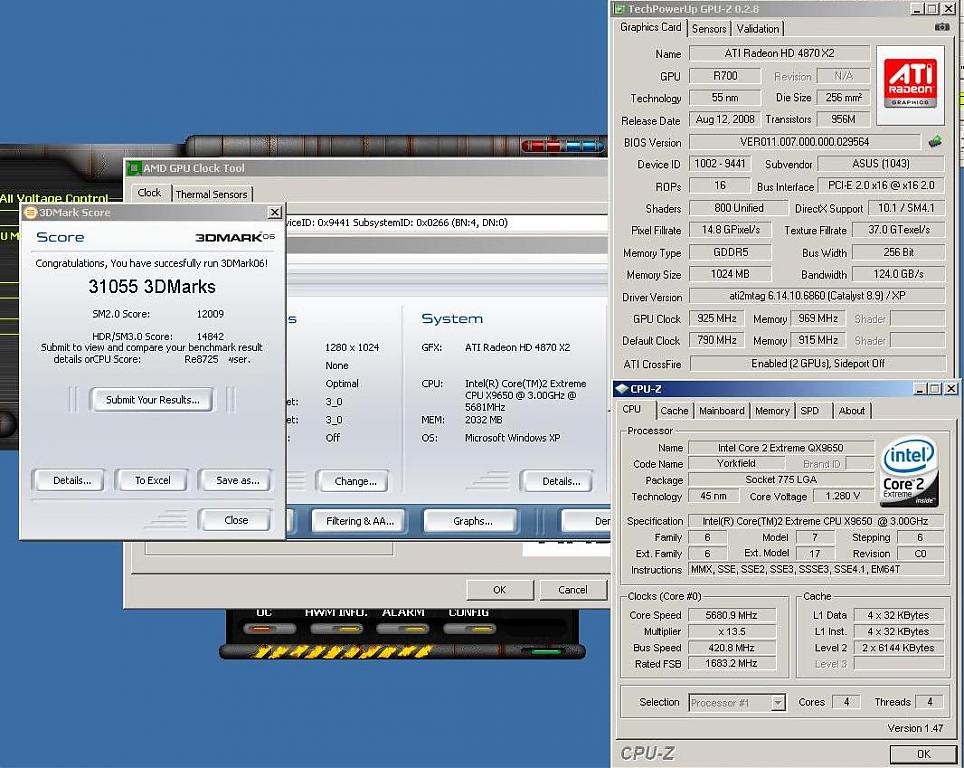Select the Clock tab in GPU Clock Tool

(x=149, y=192)
